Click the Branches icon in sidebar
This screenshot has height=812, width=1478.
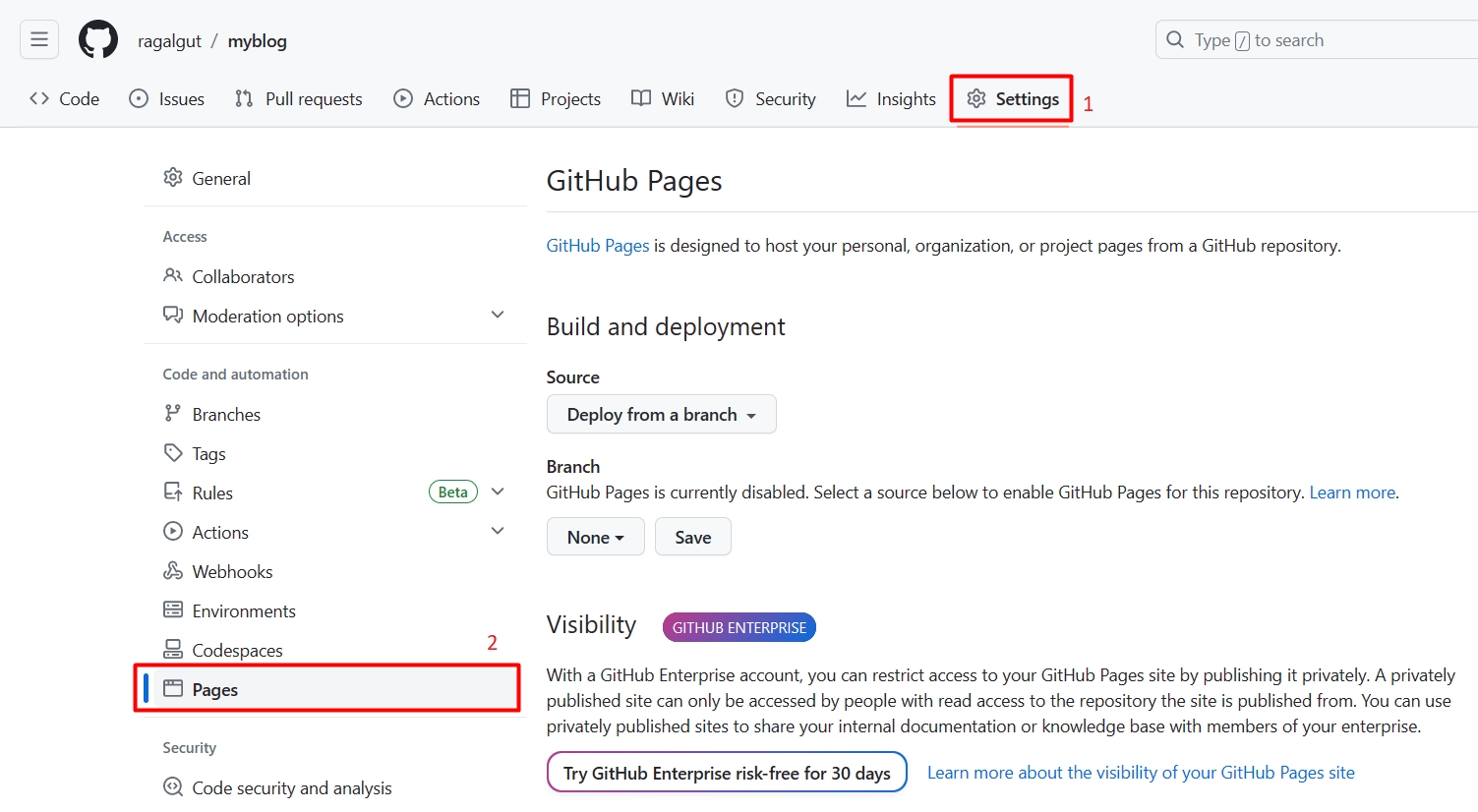(x=173, y=413)
